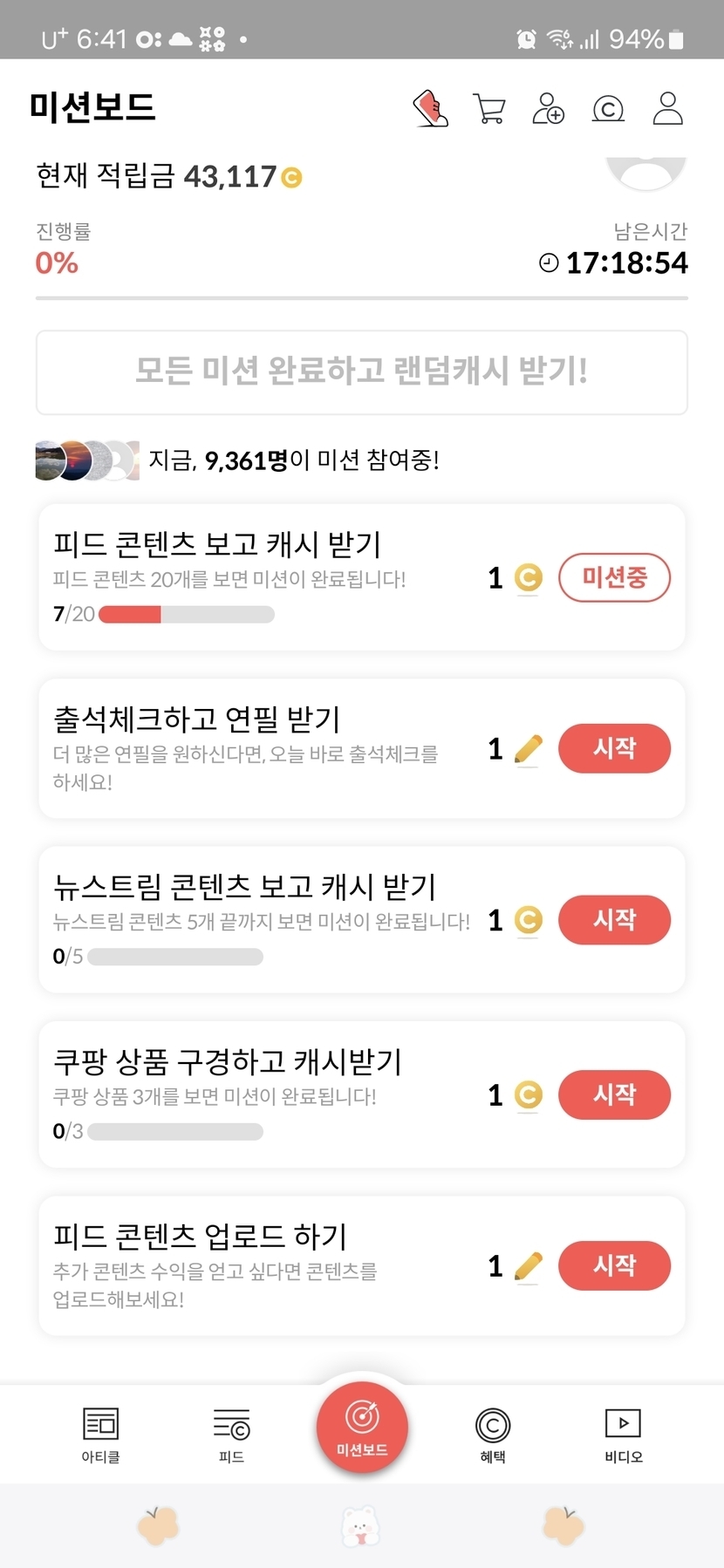Tap the add friend icon
724x1568 pixels.
tap(548, 109)
